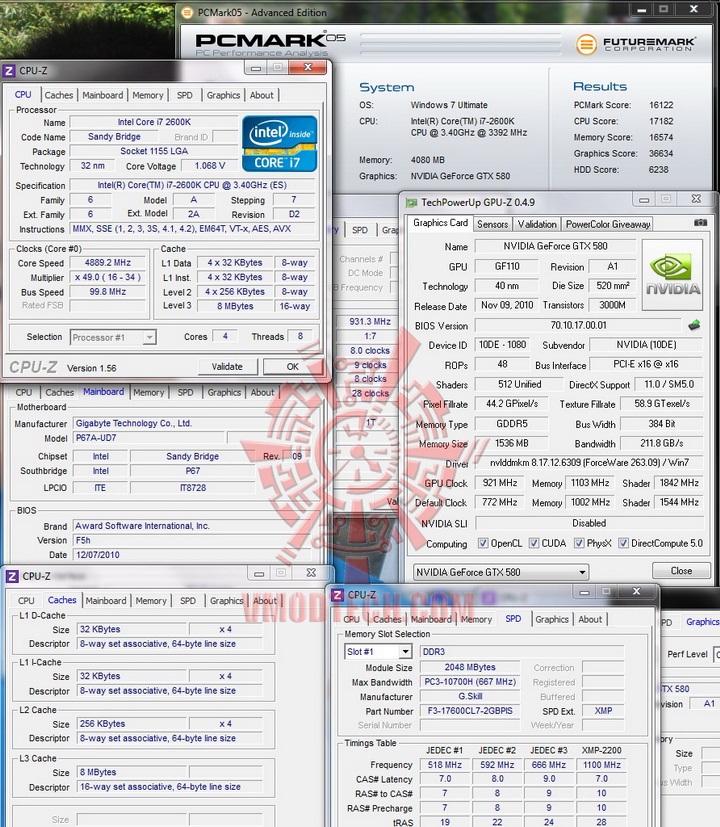Image resolution: width=720 pixels, height=827 pixels.
Task: Click GPU-Z camera screenshot icon
Action: (700, 223)
